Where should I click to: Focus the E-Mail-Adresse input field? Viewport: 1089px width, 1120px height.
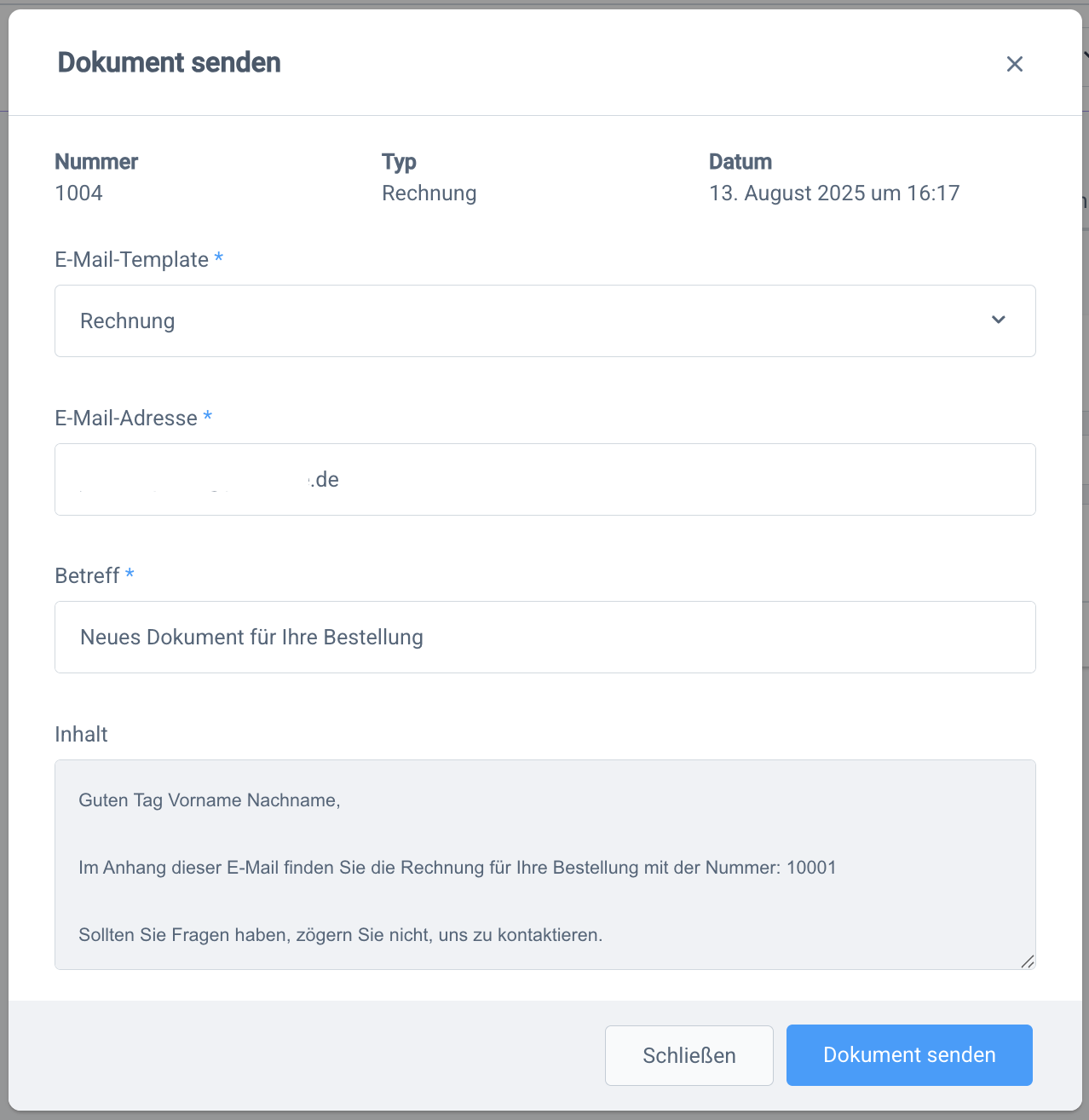point(545,480)
